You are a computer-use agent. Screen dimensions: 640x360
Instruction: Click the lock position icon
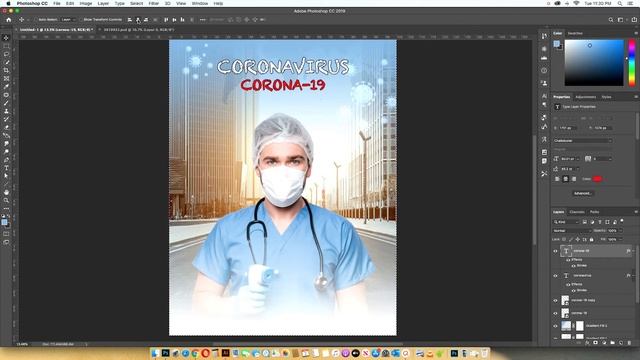[x=578, y=239]
